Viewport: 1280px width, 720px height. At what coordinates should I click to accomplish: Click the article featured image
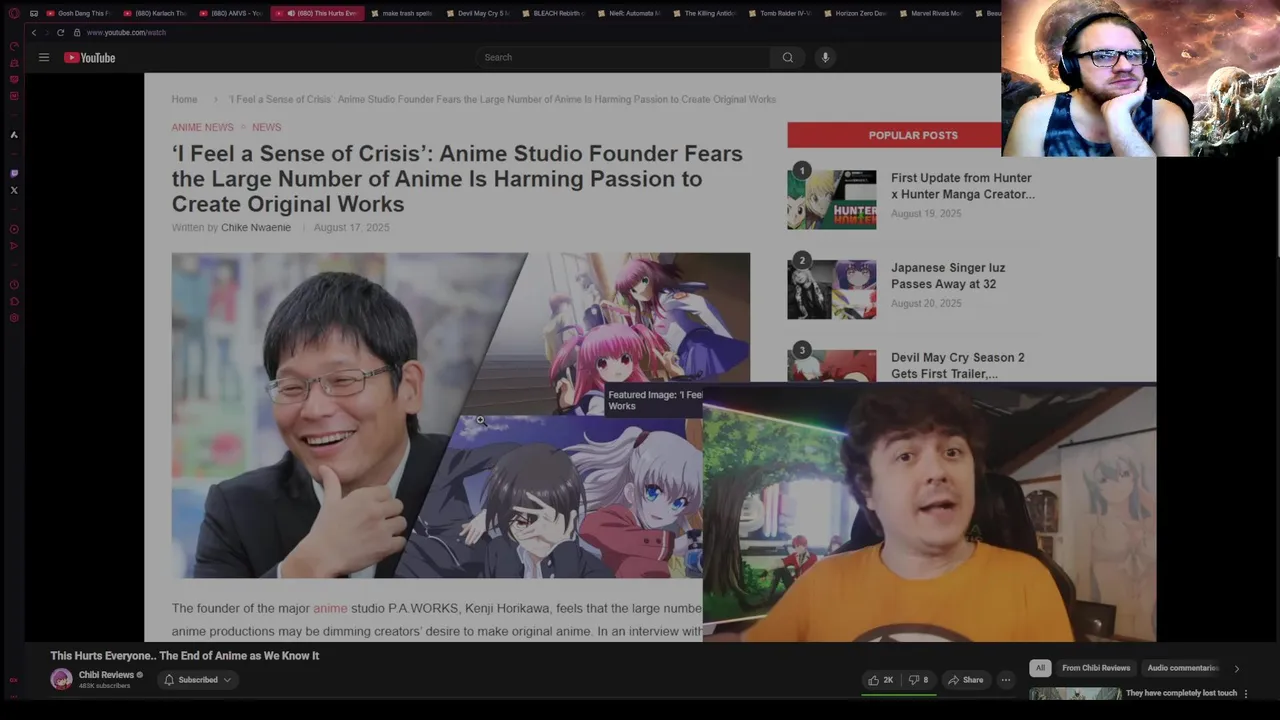[460, 415]
